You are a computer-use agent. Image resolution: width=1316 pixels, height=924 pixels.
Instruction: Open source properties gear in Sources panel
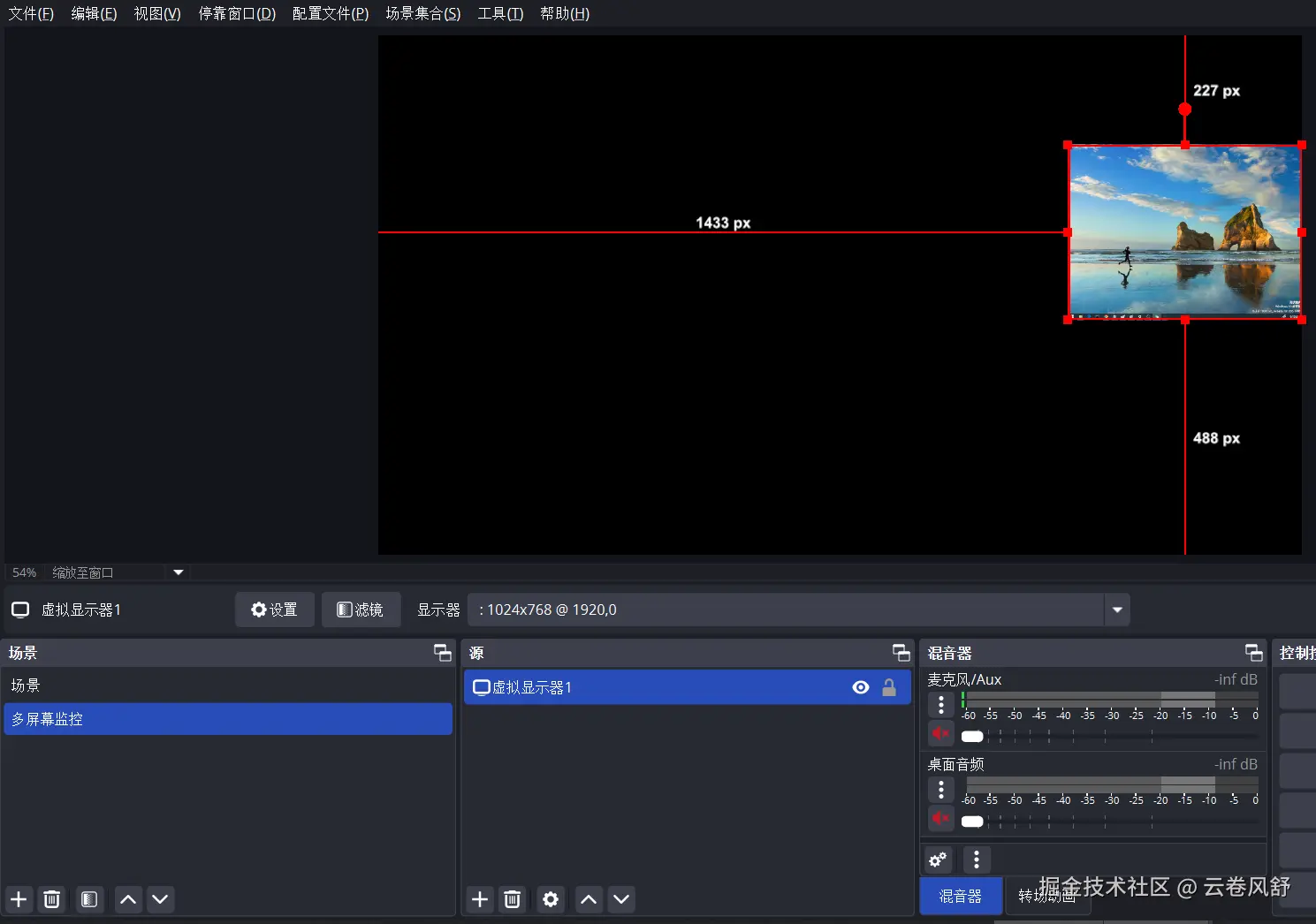[x=551, y=899]
